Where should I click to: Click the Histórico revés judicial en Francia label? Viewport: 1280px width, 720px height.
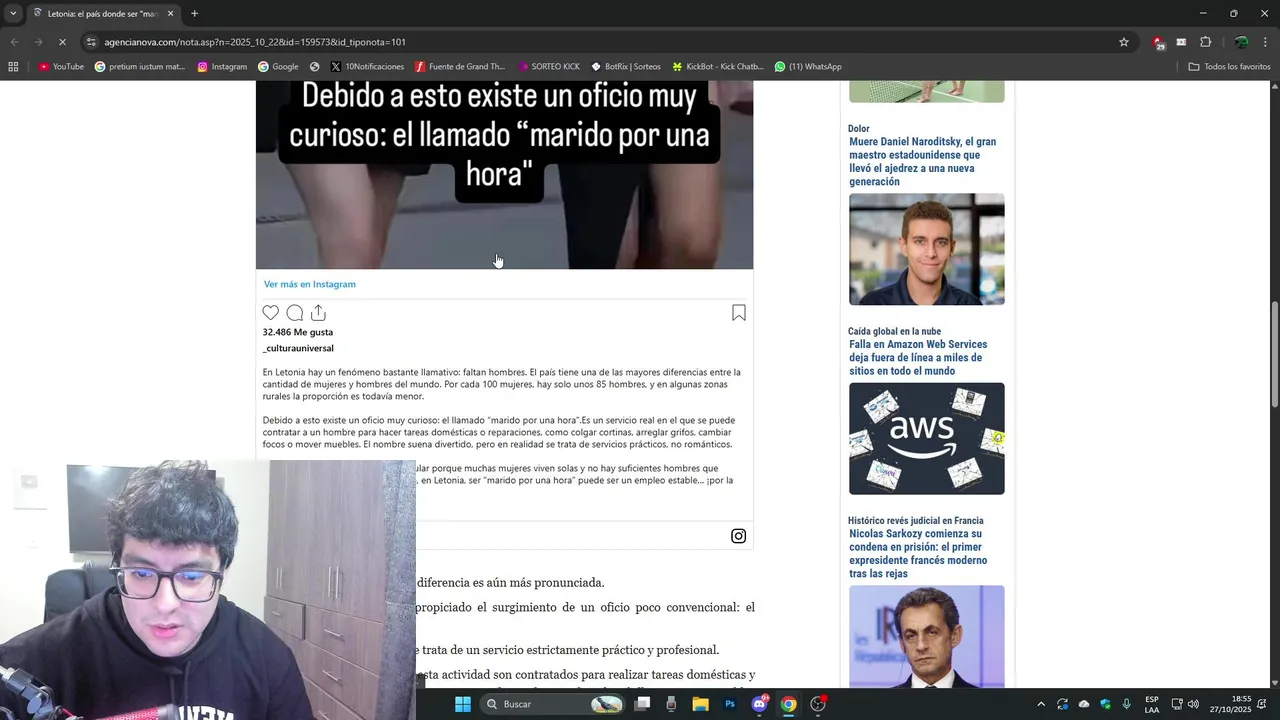pyautogui.click(x=916, y=520)
